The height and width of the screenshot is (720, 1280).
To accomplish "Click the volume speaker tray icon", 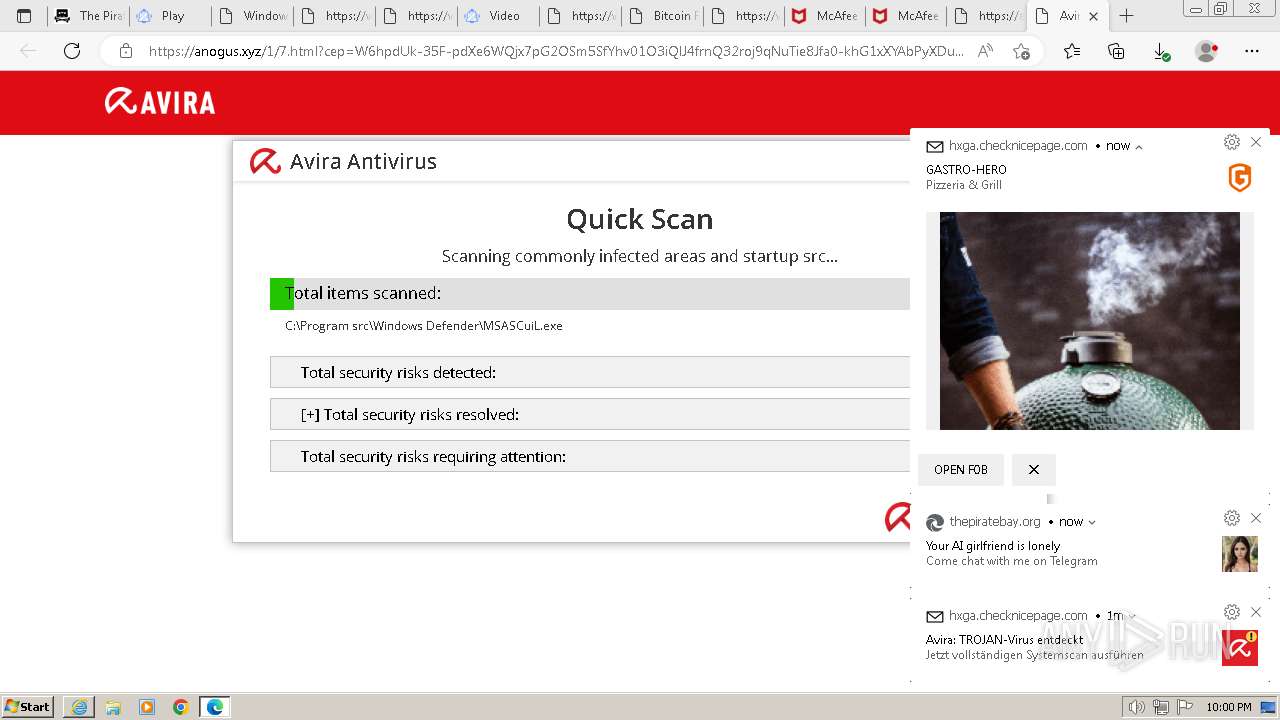I will pyautogui.click(x=1136, y=707).
